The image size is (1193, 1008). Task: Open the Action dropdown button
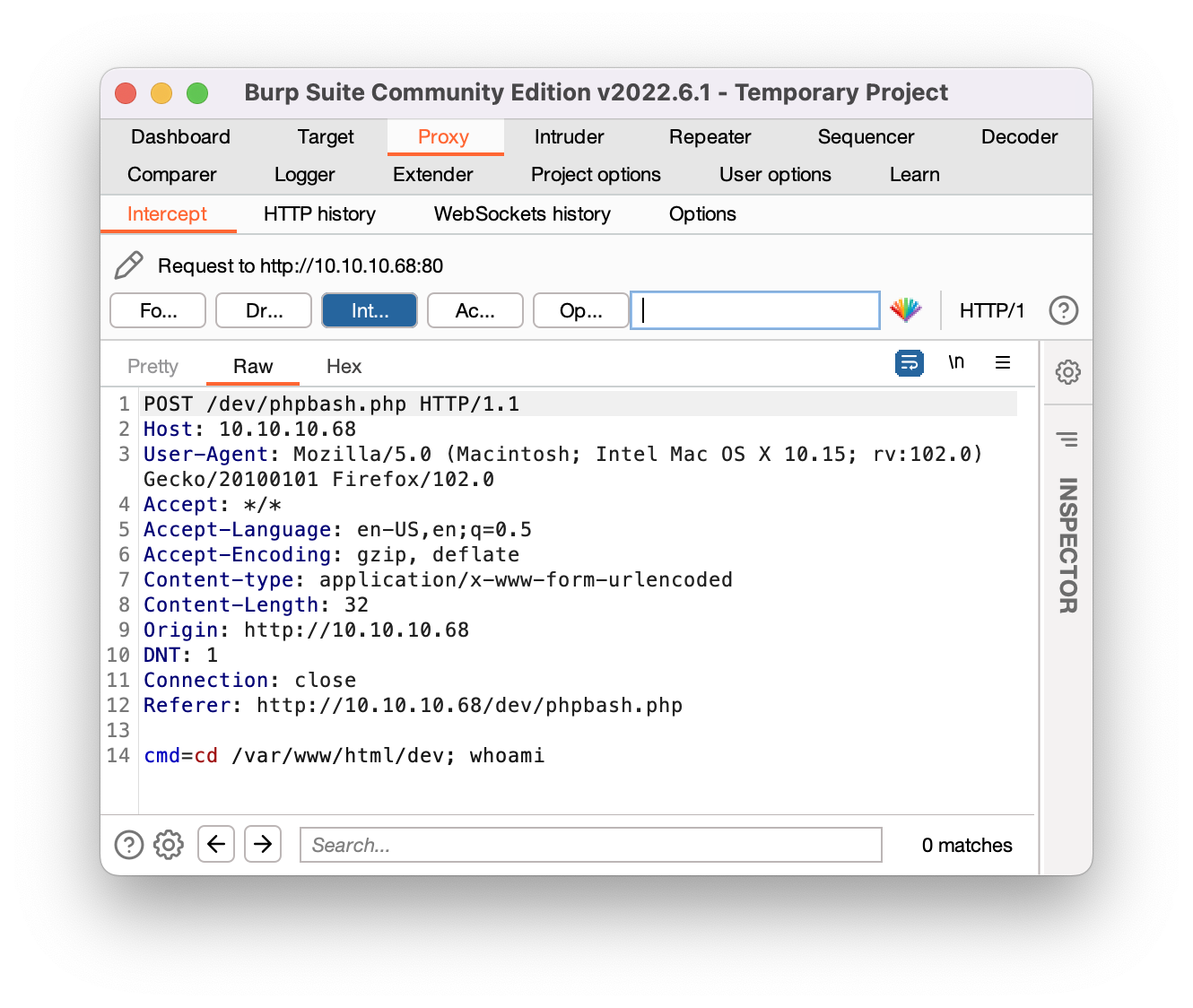pyautogui.click(x=475, y=310)
